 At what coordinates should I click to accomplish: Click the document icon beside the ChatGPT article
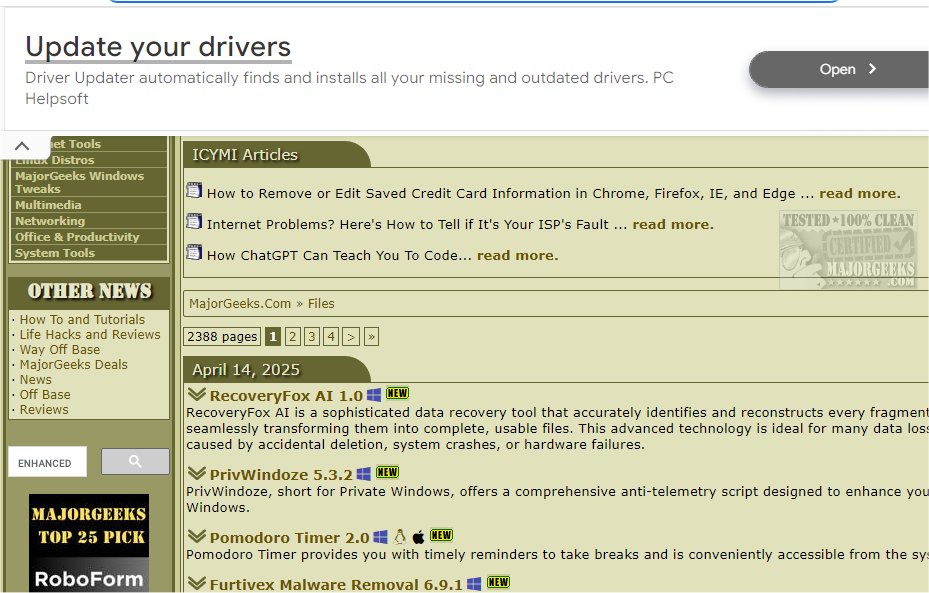click(x=194, y=253)
